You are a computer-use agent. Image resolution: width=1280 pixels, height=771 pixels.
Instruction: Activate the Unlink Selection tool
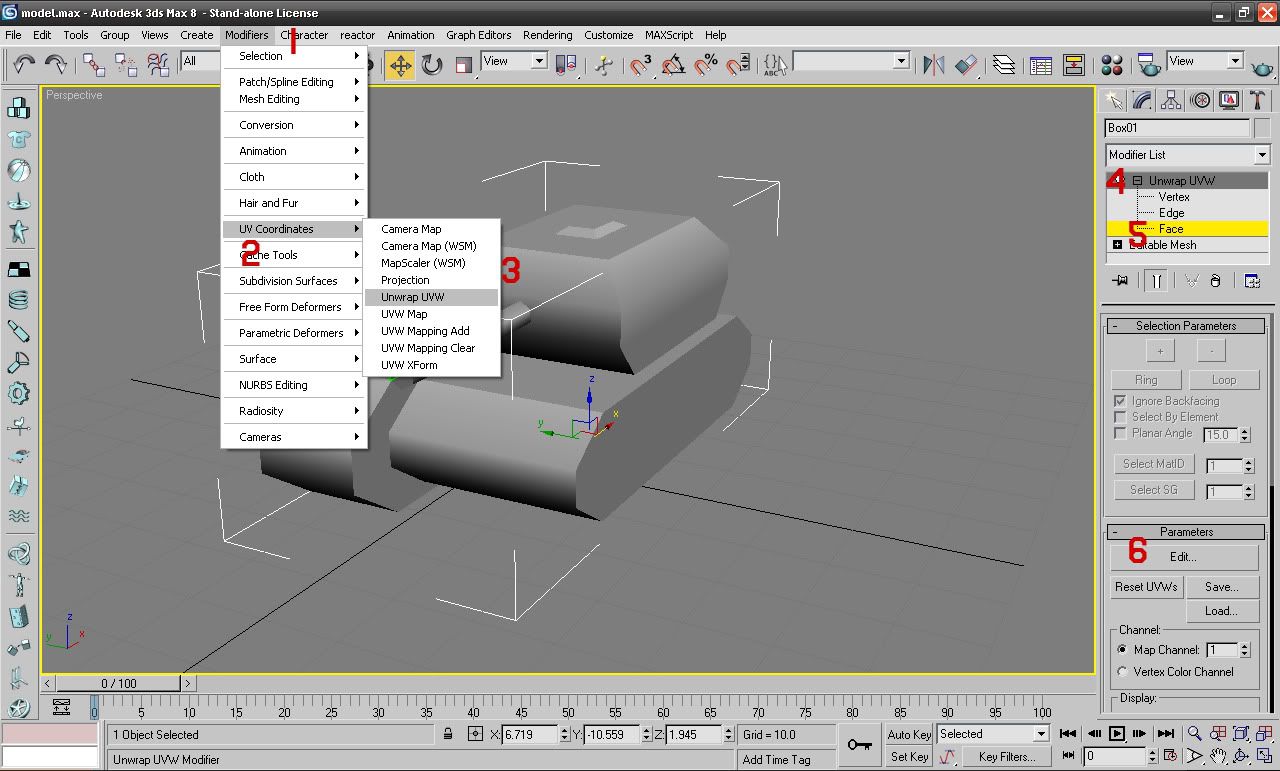pyautogui.click(x=126, y=65)
